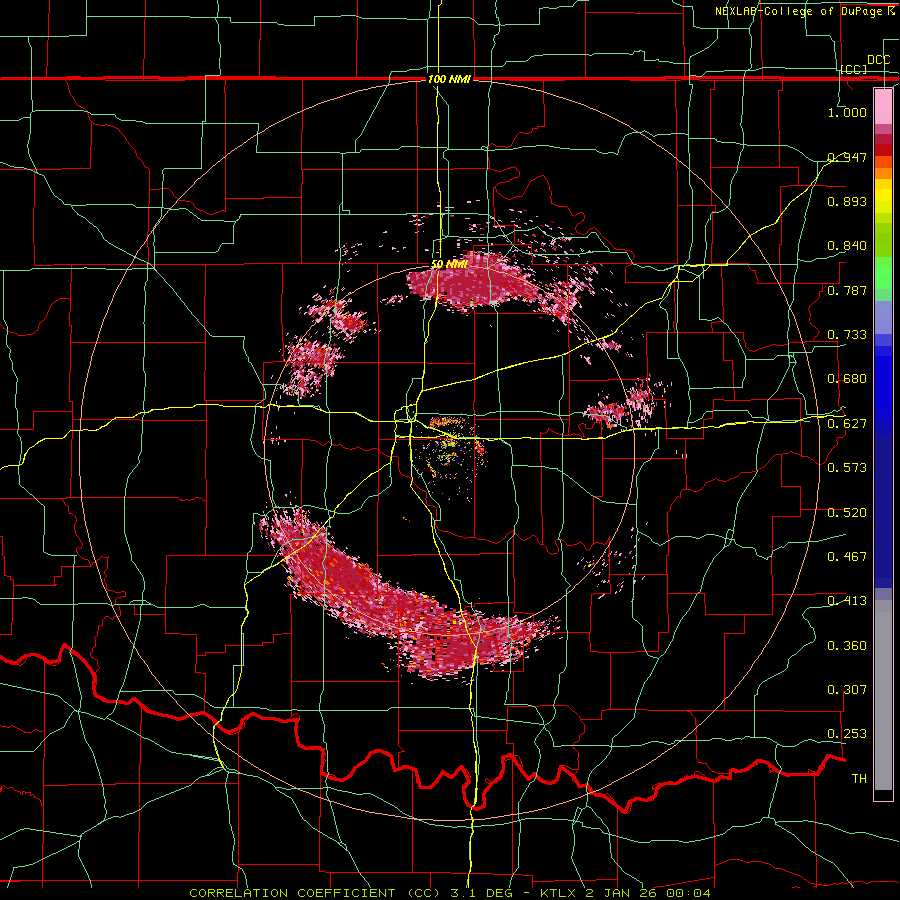Select the 0.253 legend value
The height and width of the screenshot is (900, 900).
tap(847, 734)
